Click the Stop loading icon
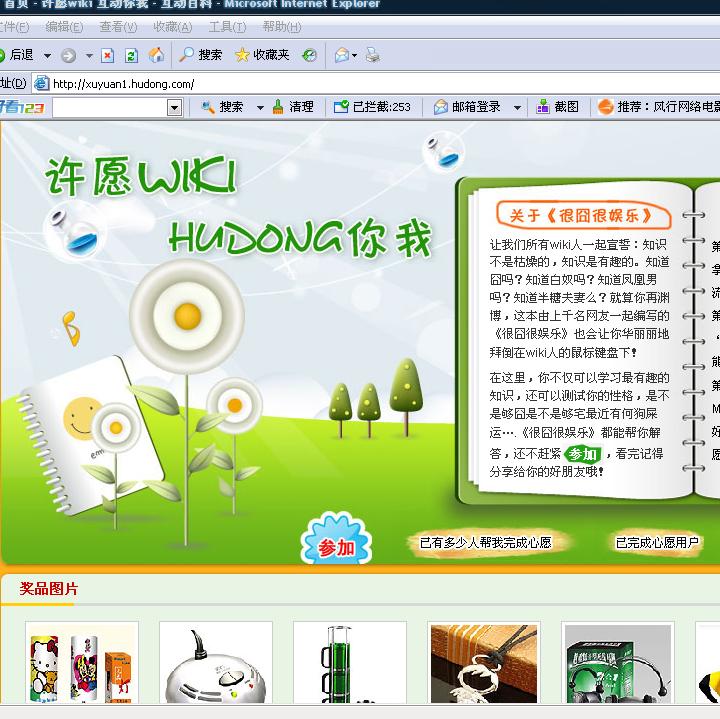This screenshot has height=719, width=720. 107,56
